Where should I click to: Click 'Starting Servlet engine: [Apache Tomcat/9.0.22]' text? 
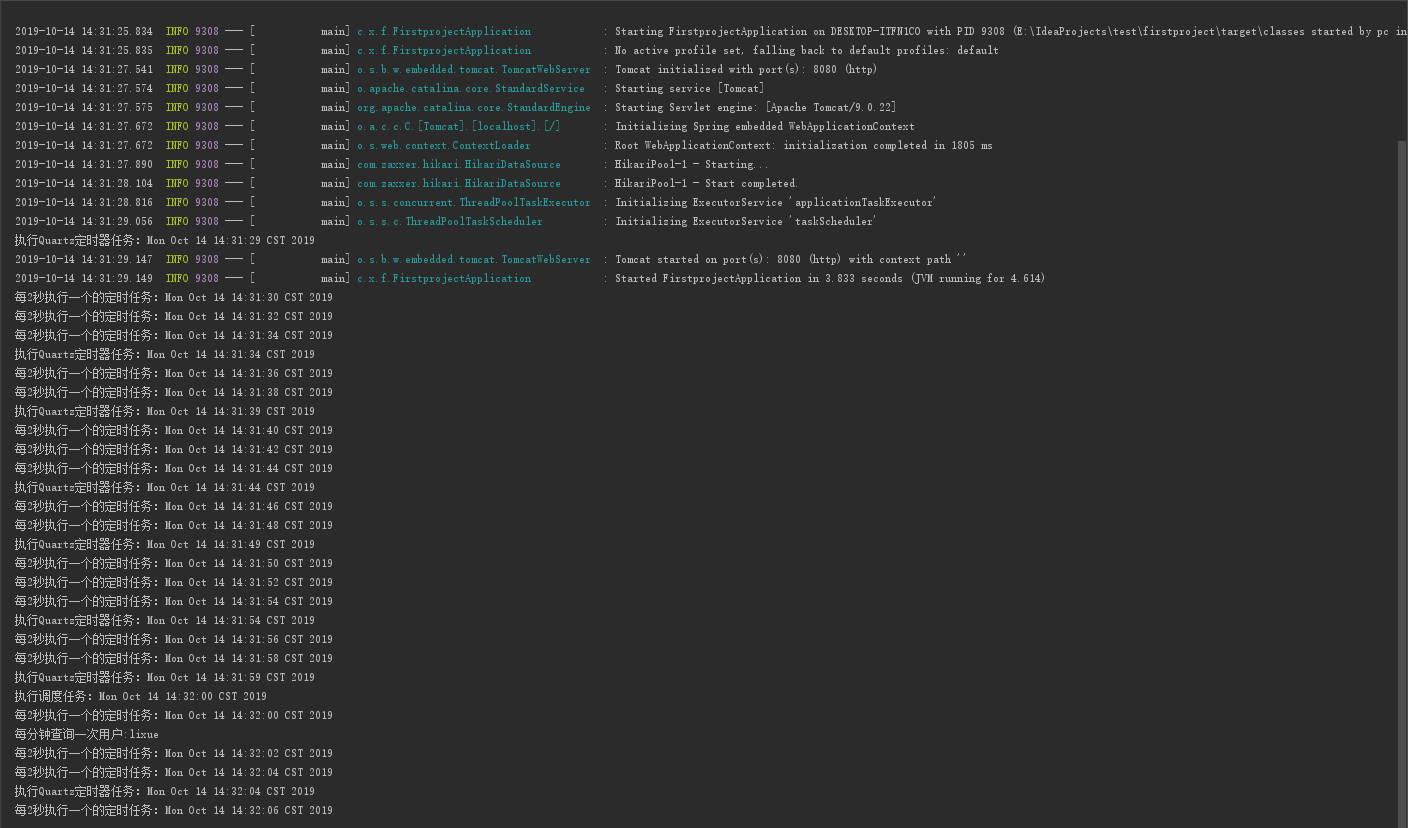coord(756,108)
